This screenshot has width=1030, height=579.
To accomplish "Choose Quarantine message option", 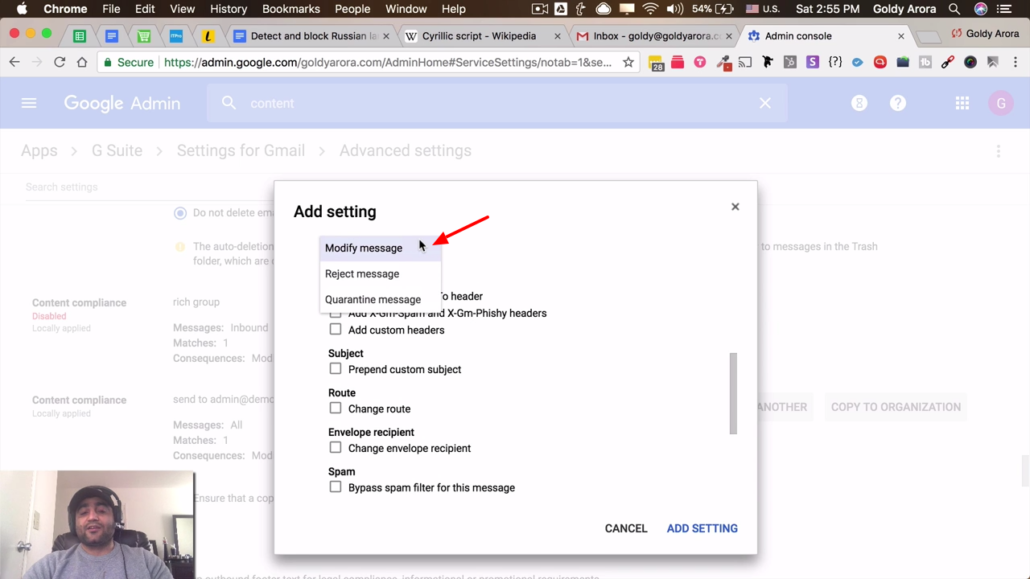I will pyautogui.click(x=380, y=299).
